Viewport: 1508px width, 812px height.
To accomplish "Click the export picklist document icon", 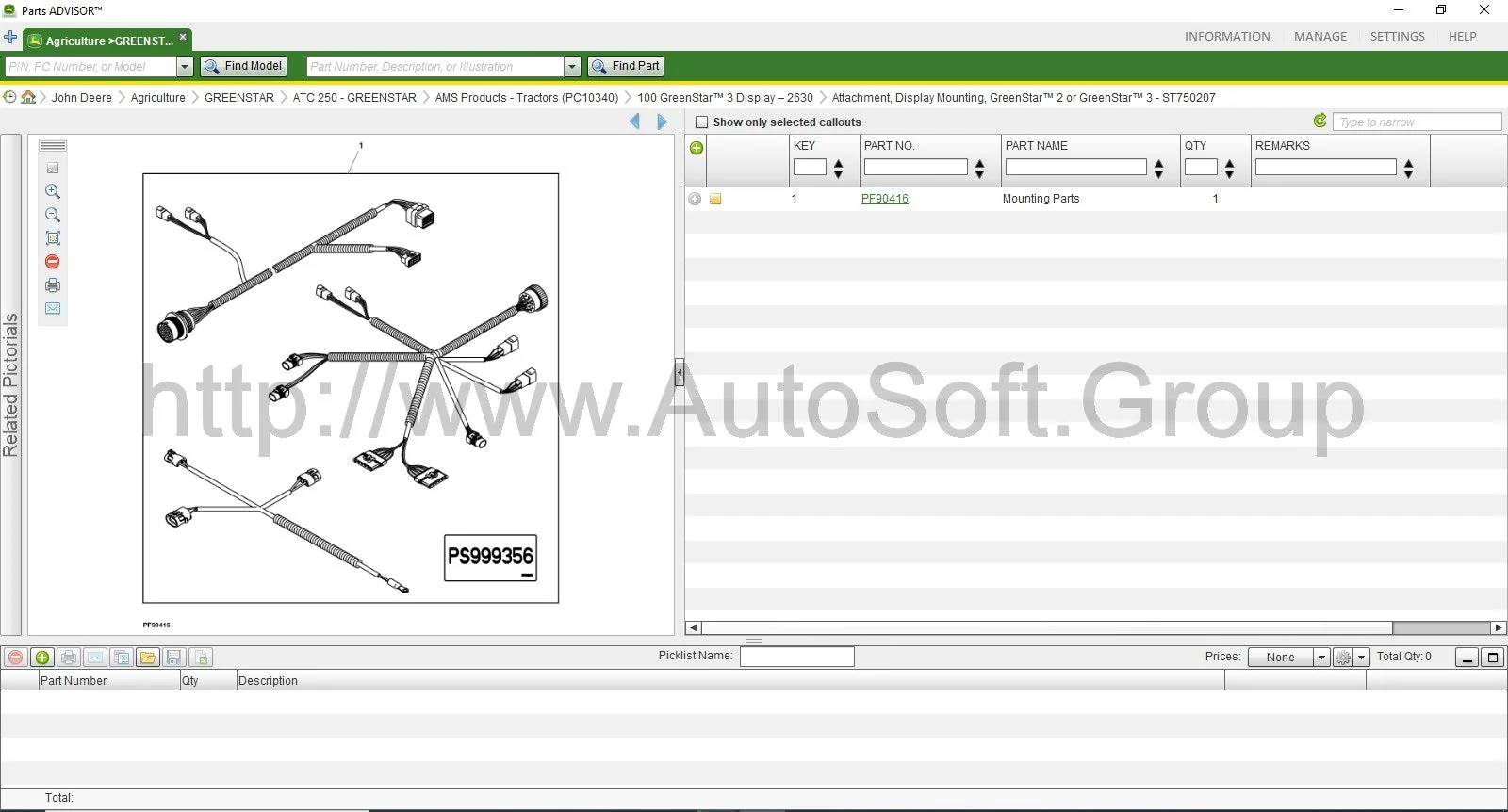I will click(x=201, y=658).
